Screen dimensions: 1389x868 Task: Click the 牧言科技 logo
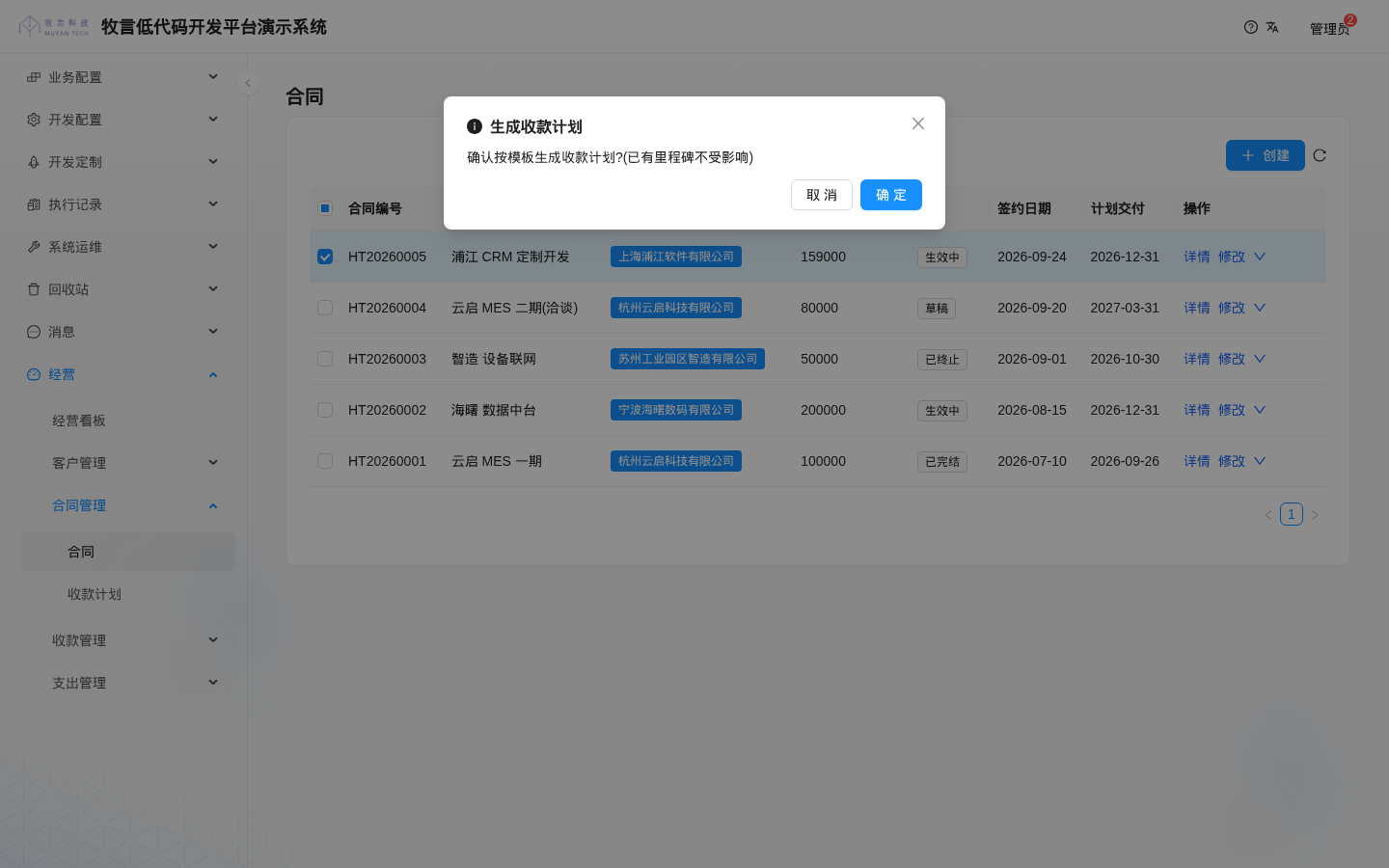point(54,26)
